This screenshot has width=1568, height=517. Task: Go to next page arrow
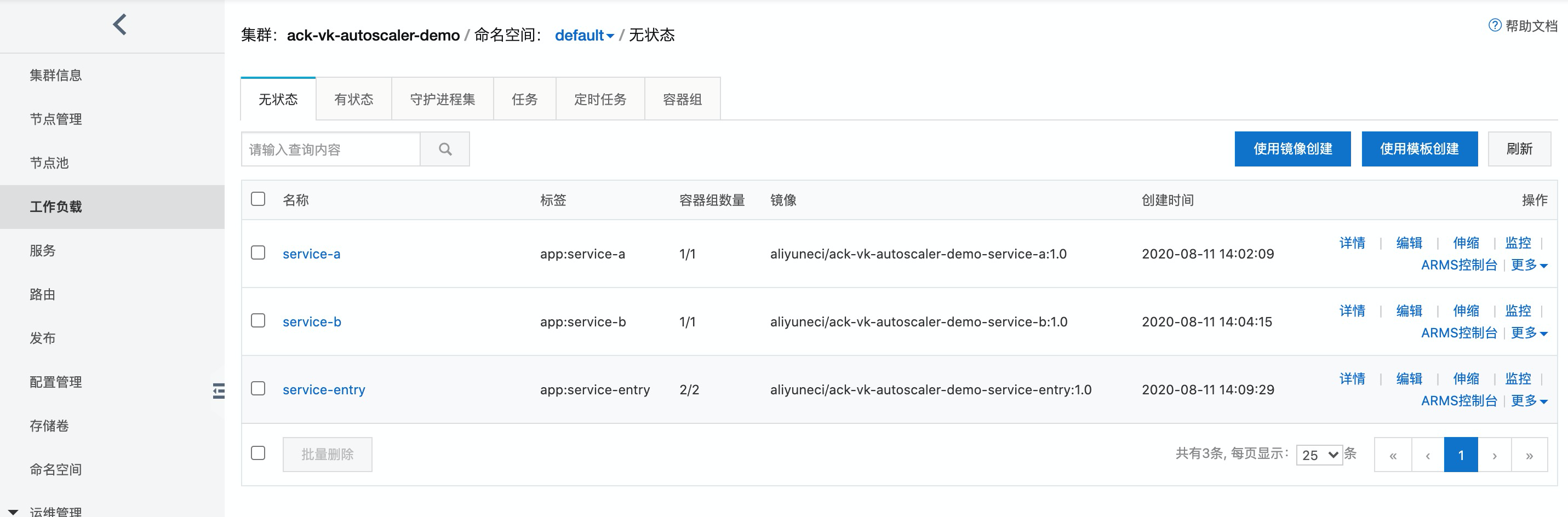(x=1495, y=455)
